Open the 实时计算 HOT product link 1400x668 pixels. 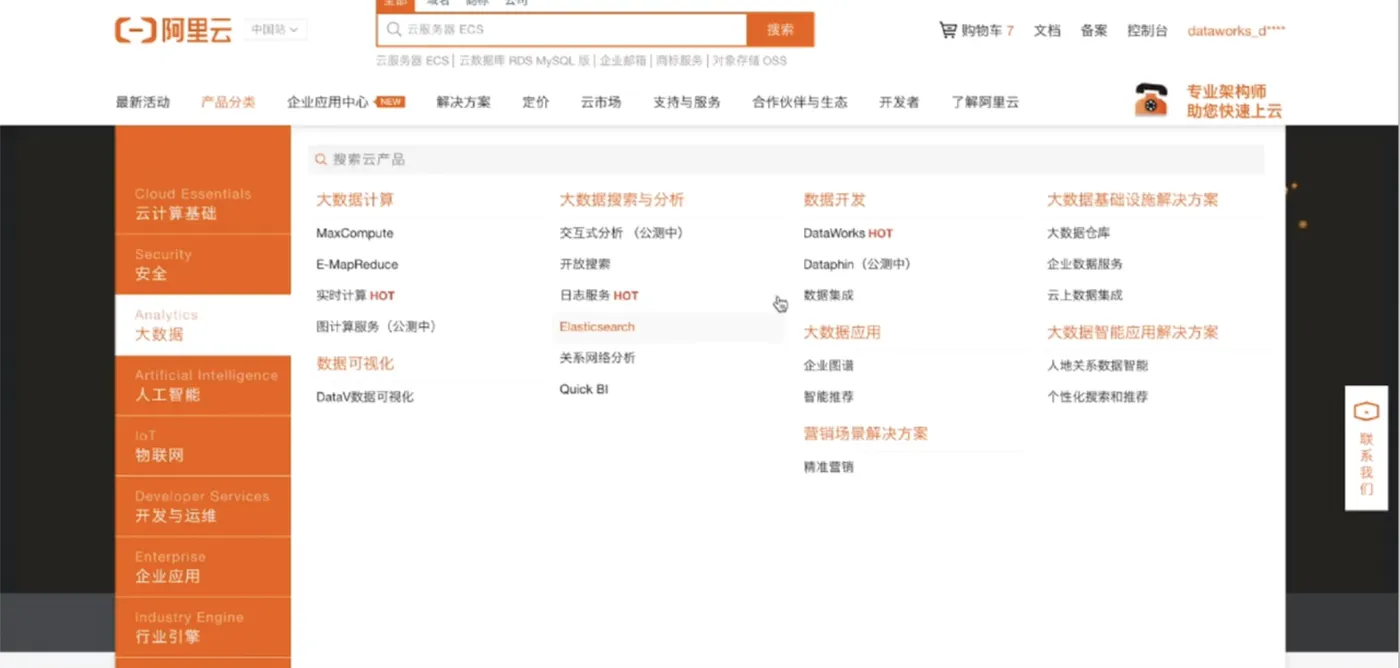[355, 295]
